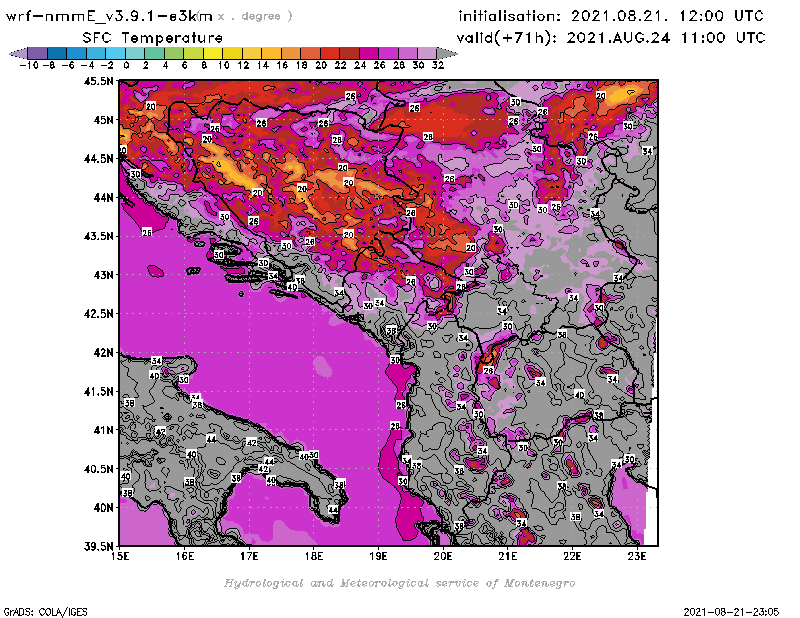Screen dimensions: 800x618
Task: Pick the magenta legend swatch between 24 and 26
Action: pyautogui.click(x=368, y=53)
